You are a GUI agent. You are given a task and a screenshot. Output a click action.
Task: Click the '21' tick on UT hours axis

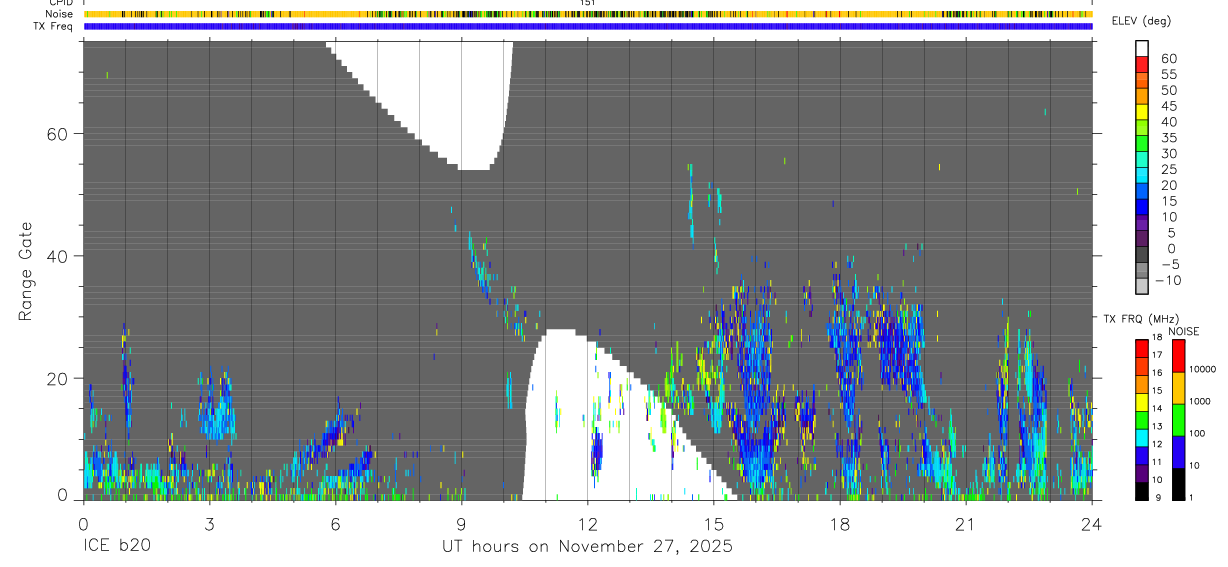(x=966, y=524)
